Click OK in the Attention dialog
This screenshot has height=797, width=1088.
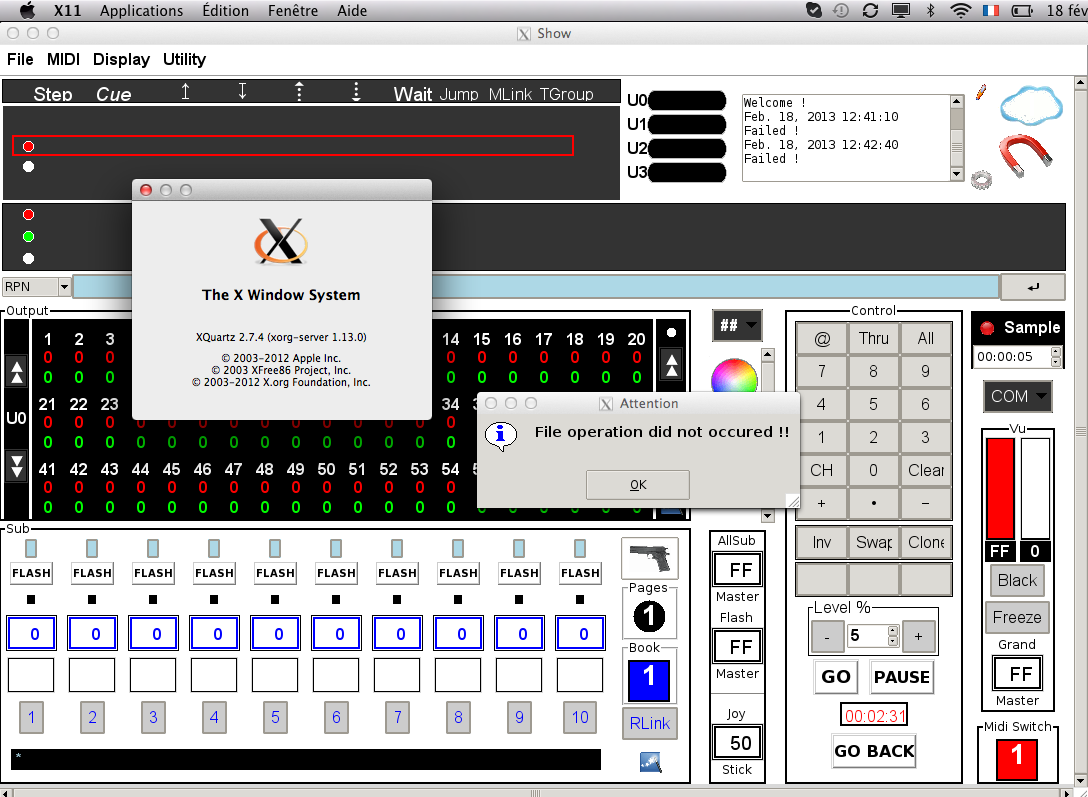tap(638, 485)
